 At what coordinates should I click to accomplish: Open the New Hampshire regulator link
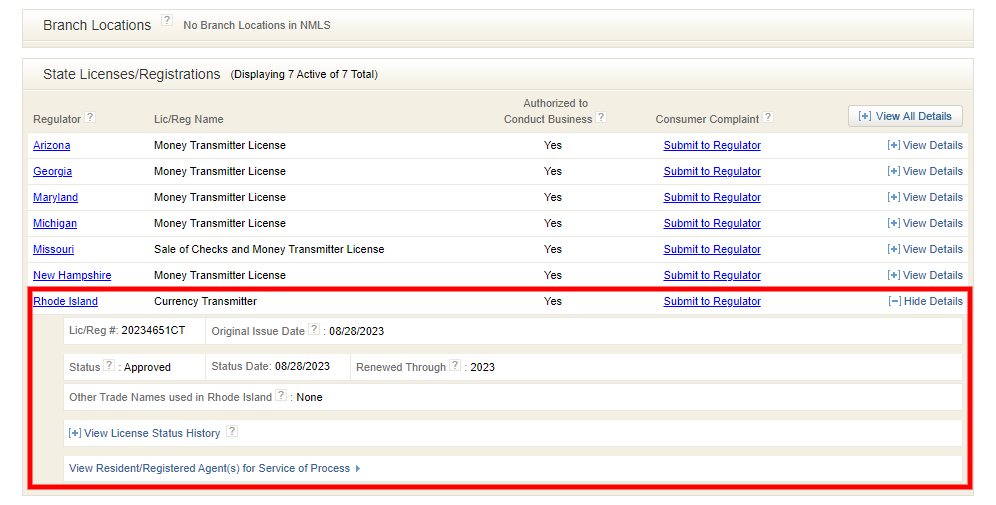(72, 275)
